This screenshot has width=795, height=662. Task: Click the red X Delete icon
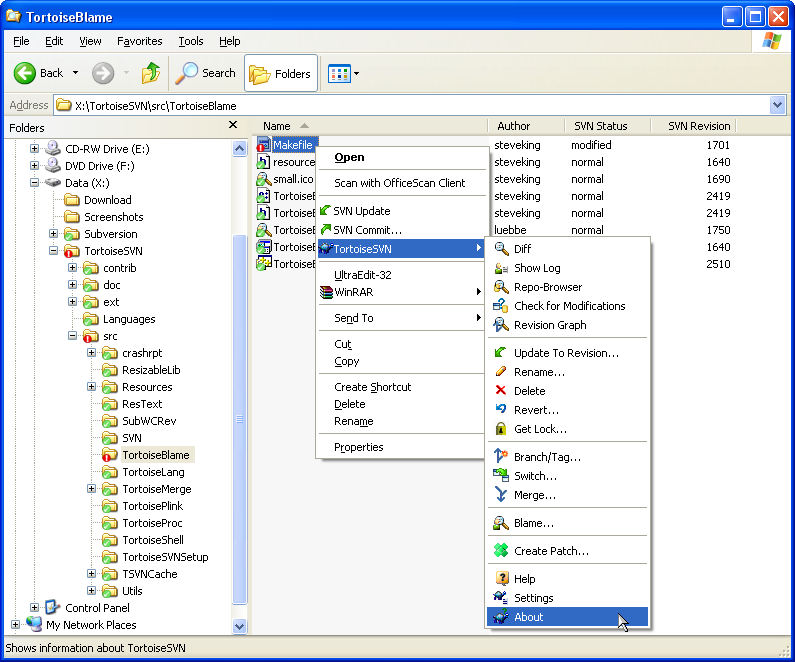pyautogui.click(x=501, y=391)
